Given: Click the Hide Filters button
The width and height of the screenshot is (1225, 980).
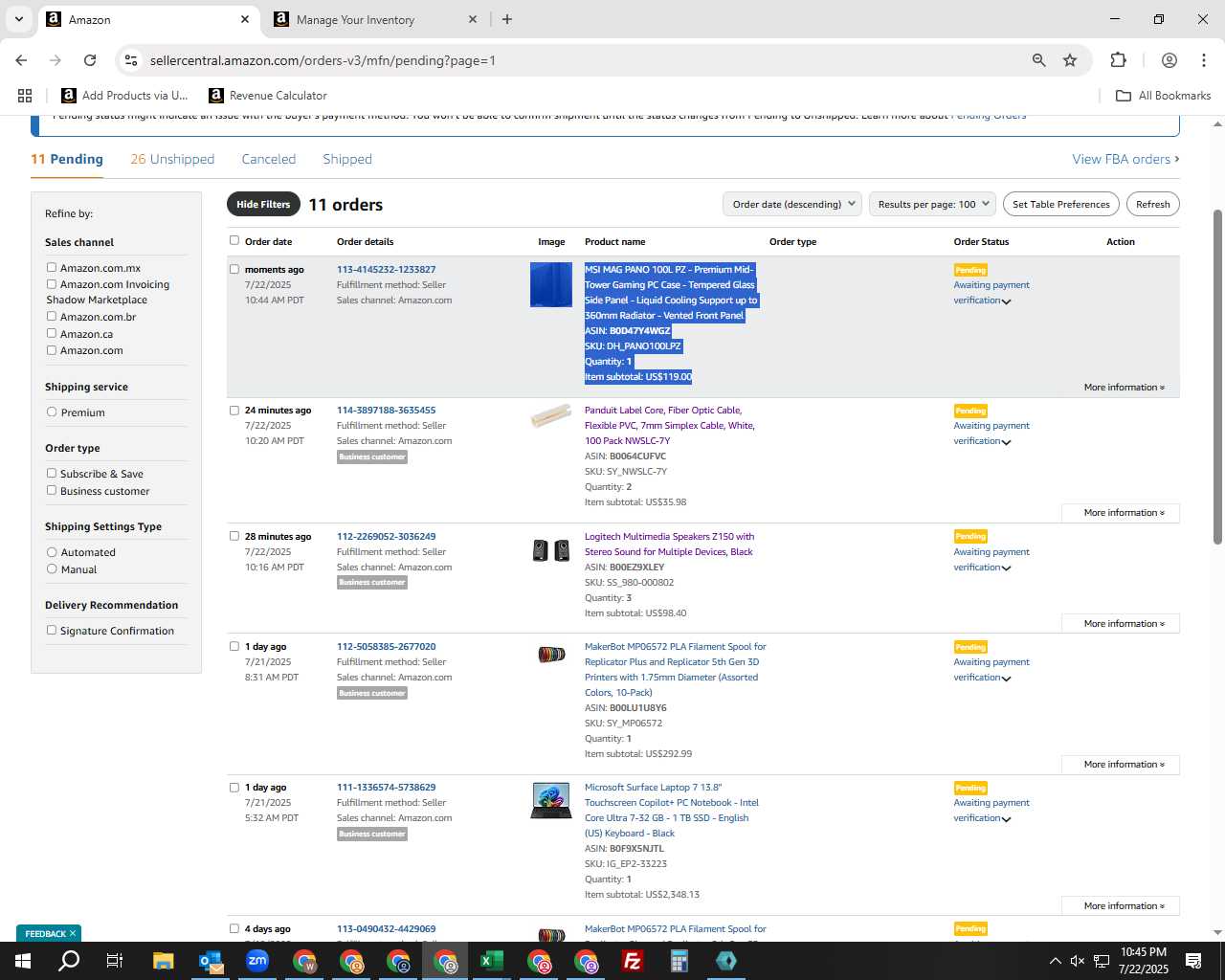Looking at the screenshot, I should [x=263, y=204].
